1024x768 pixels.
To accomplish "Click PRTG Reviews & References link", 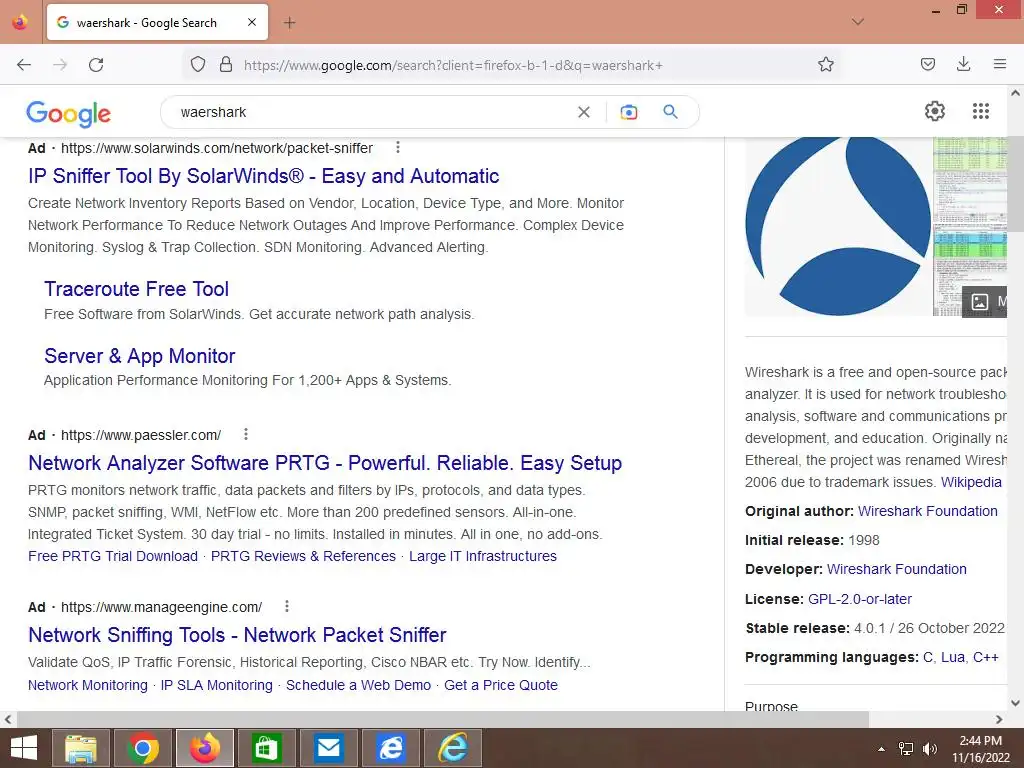I will pyautogui.click(x=303, y=556).
